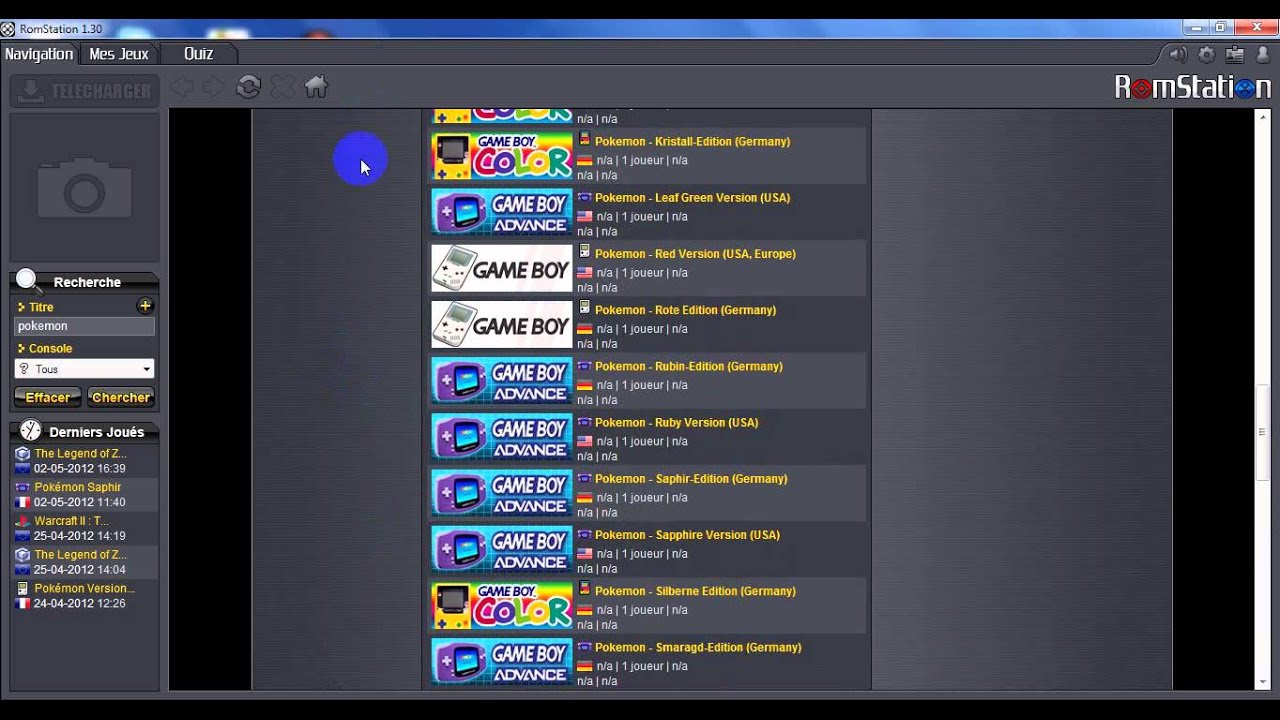Select The Legend of Z... played 02-05-2012 16:39
Screen dimensions: 1280x720
85,461
